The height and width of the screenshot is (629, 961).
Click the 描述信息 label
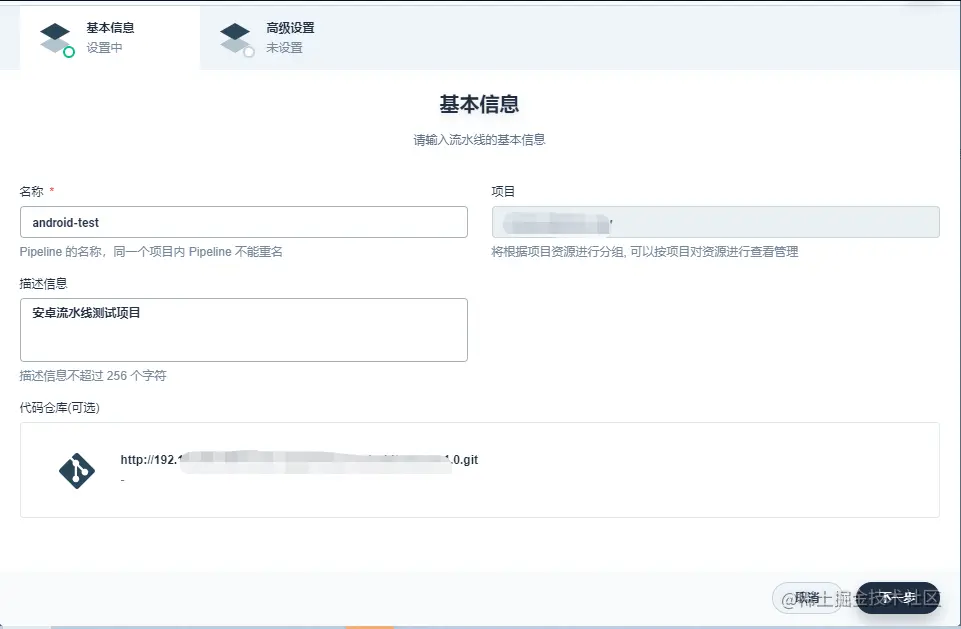[x=43, y=283]
